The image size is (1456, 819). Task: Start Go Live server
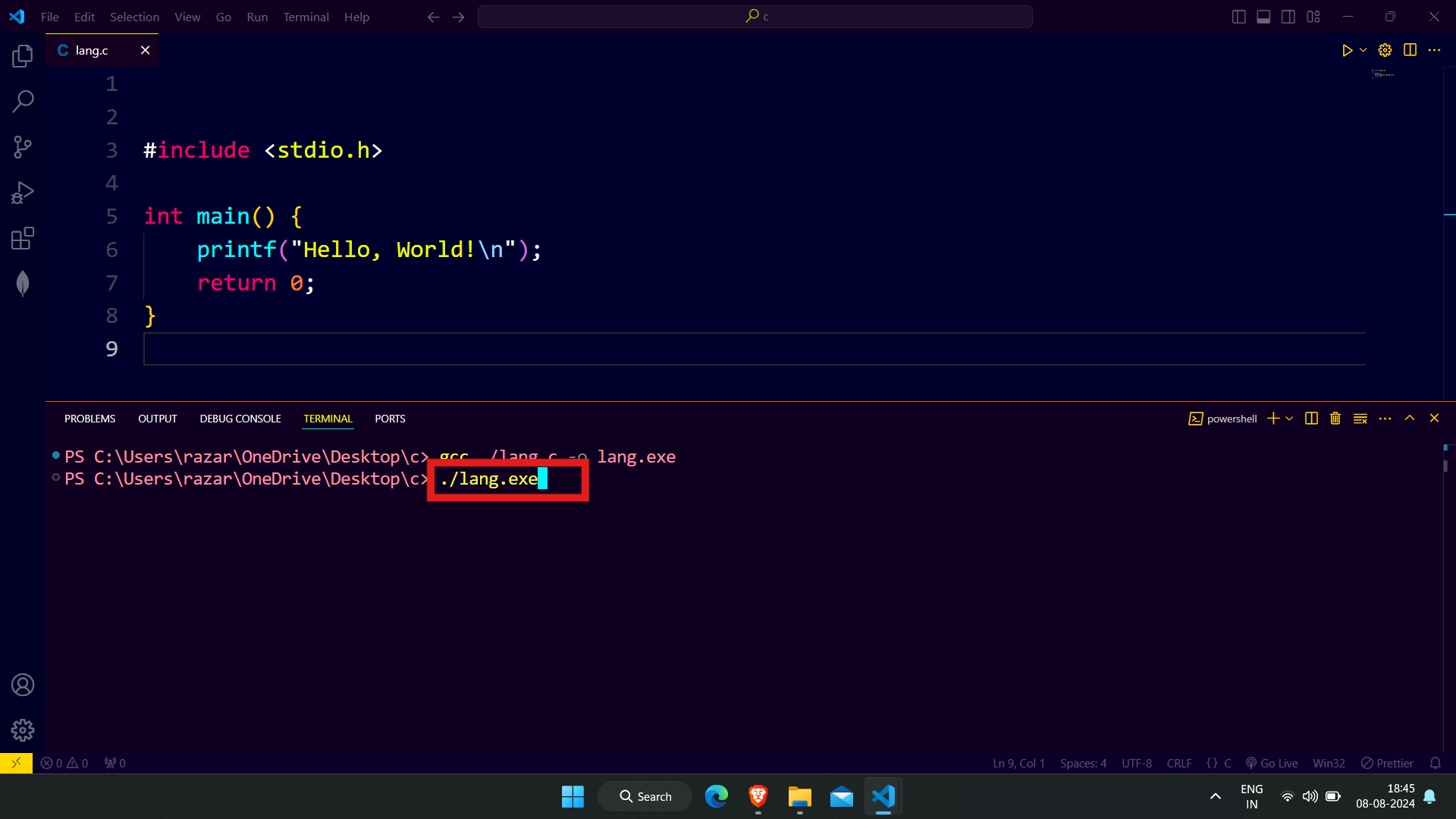(x=1272, y=763)
